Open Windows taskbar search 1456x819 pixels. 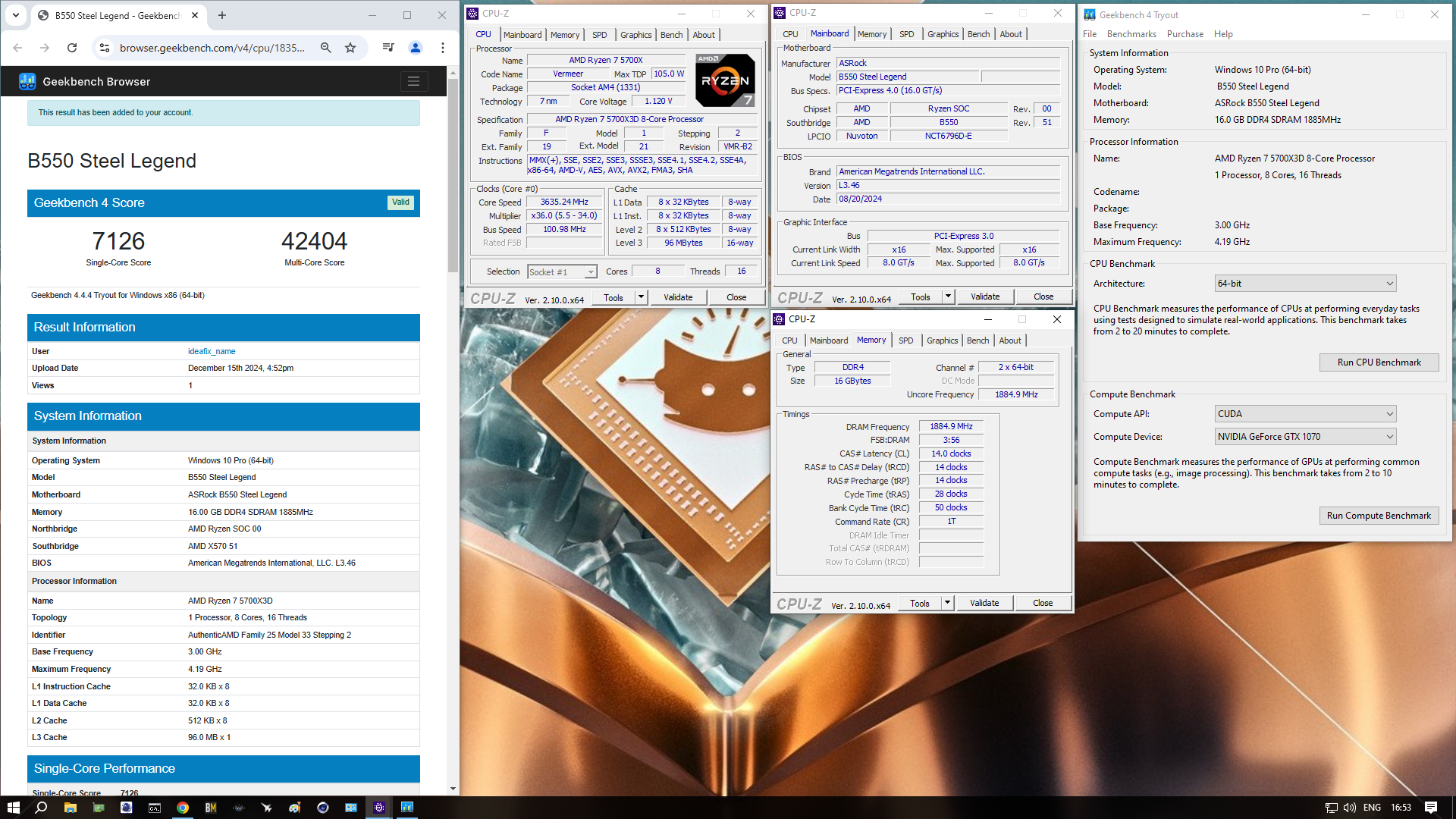(x=41, y=808)
